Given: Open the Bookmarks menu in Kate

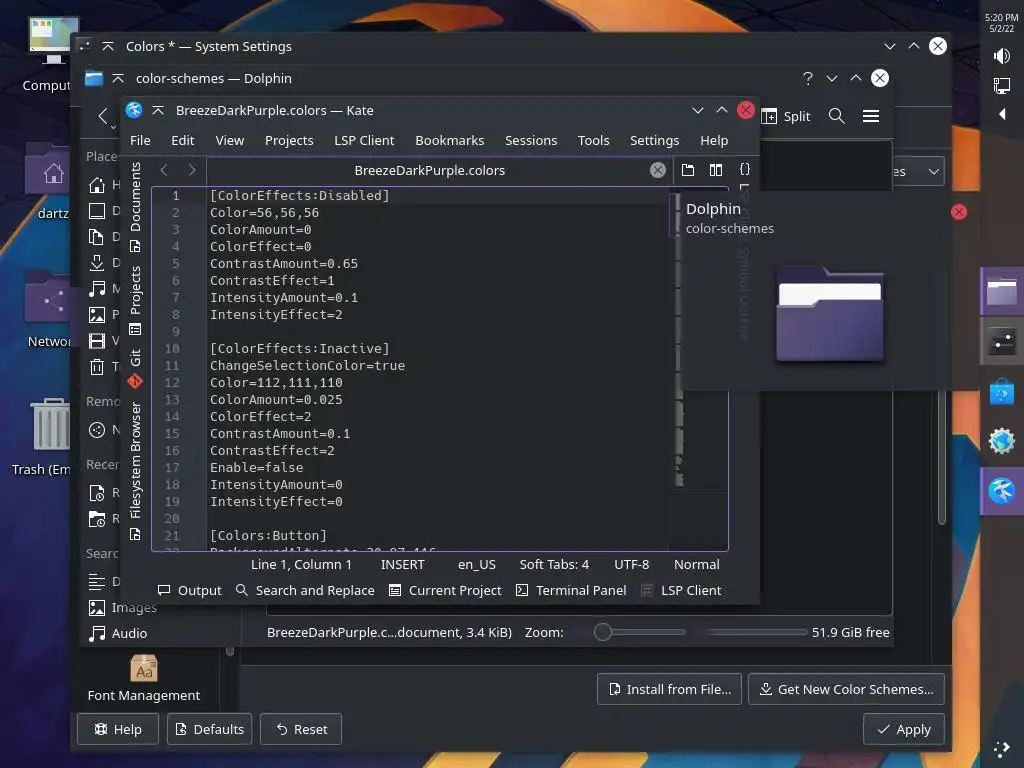Looking at the screenshot, I should (449, 140).
